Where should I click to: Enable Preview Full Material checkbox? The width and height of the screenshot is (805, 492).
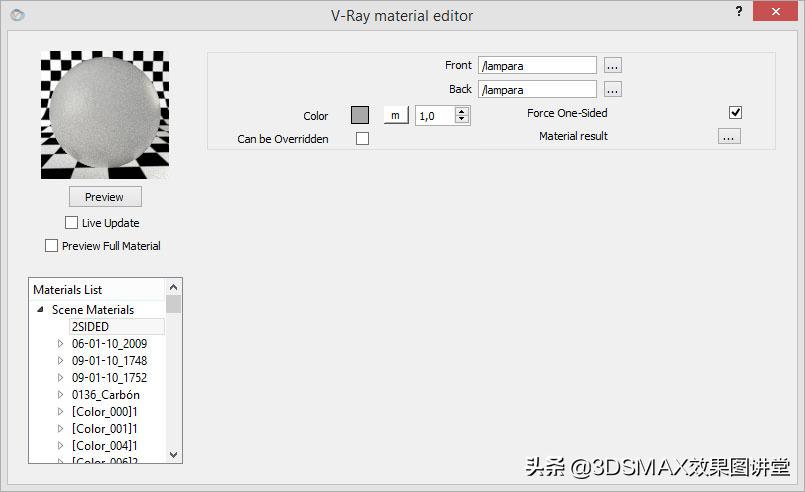pos(51,245)
